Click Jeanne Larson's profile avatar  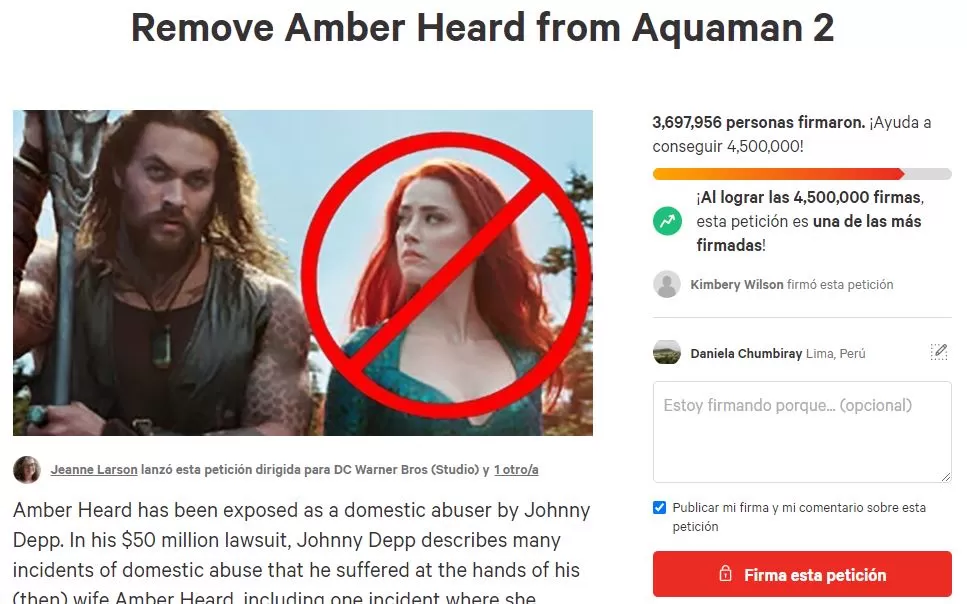[x=27, y=470]
